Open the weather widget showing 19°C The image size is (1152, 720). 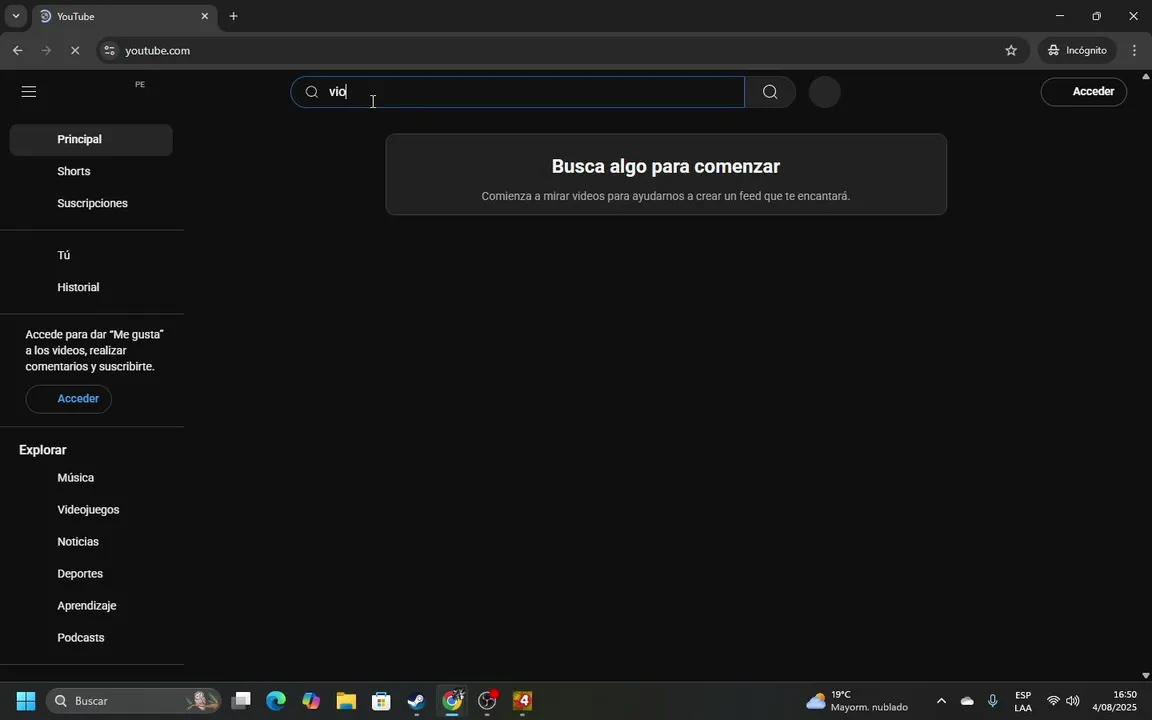(x=857, y=701)
